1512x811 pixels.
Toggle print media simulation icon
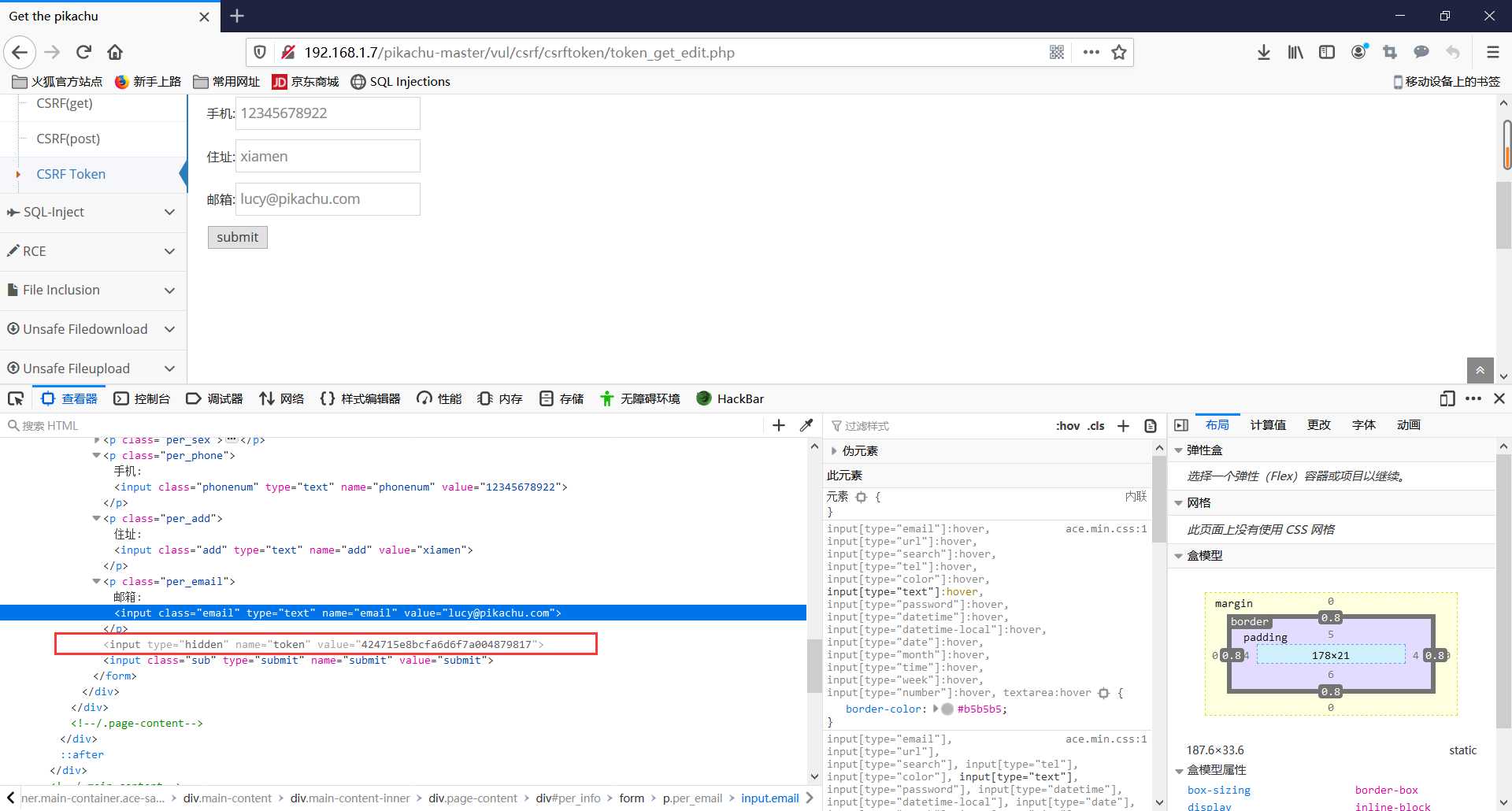point(1151,426)
